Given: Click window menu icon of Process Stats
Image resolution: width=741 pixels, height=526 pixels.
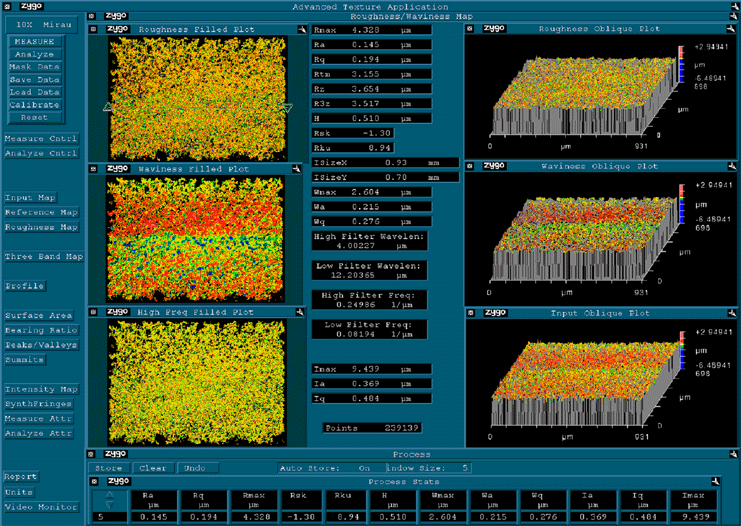Looking at the screenshot, I should [x=95, y=481].
